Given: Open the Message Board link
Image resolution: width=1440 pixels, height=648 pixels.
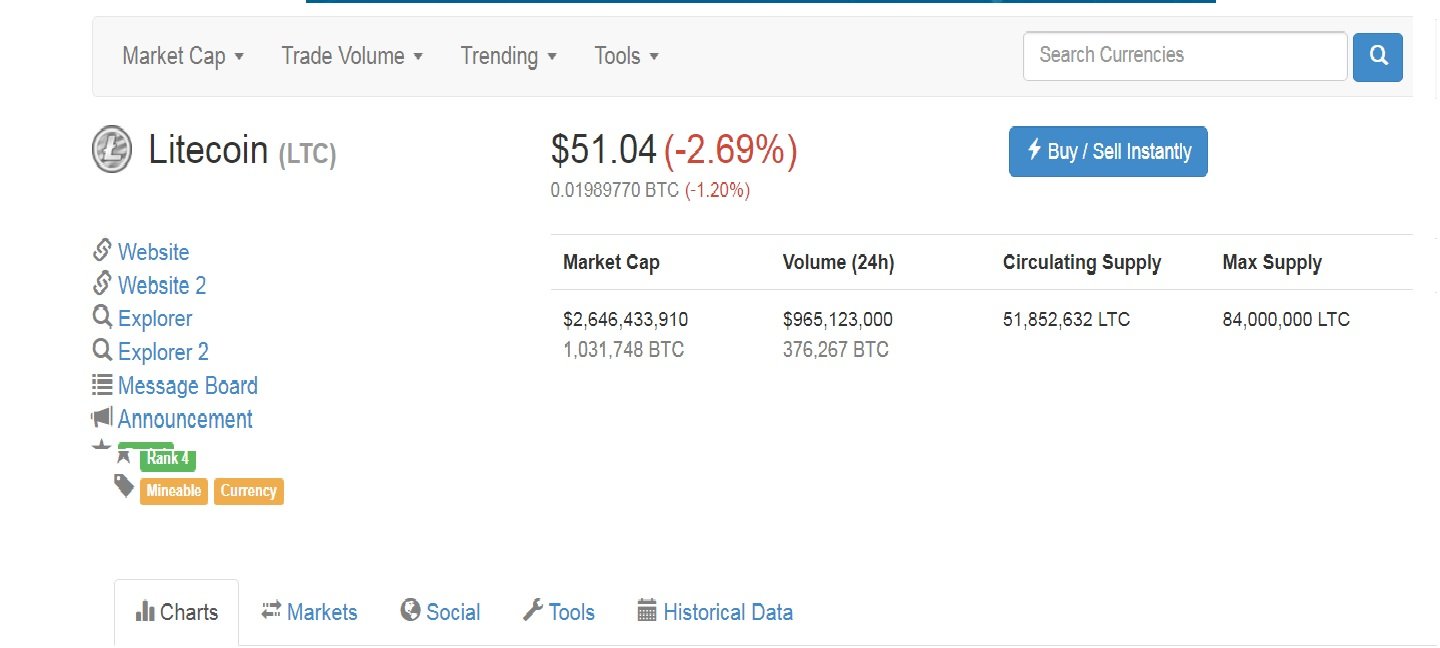Looking at the screenshot, I should pos(188,385).
